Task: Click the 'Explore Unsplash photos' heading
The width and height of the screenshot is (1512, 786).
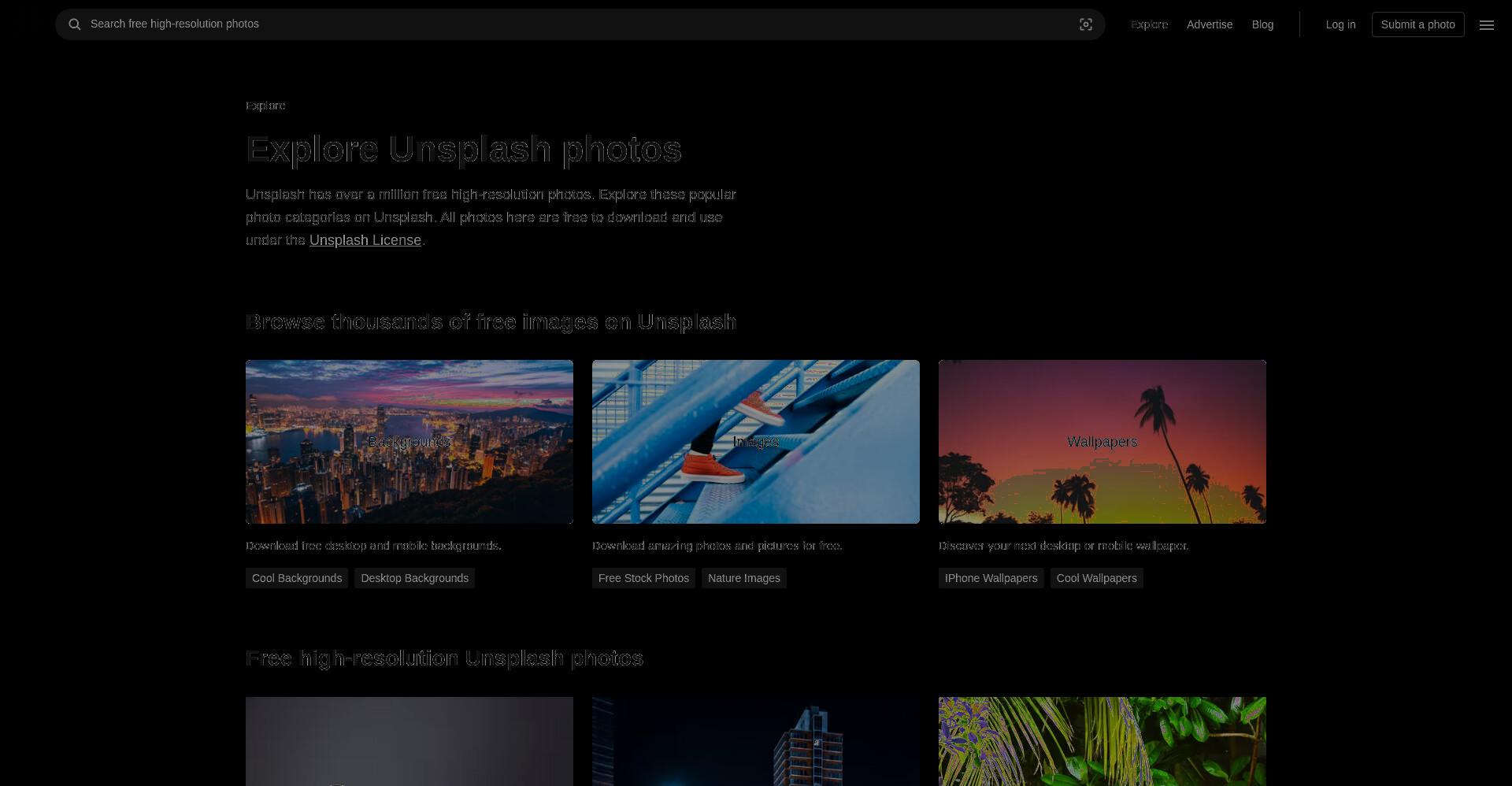Action: 464,149
